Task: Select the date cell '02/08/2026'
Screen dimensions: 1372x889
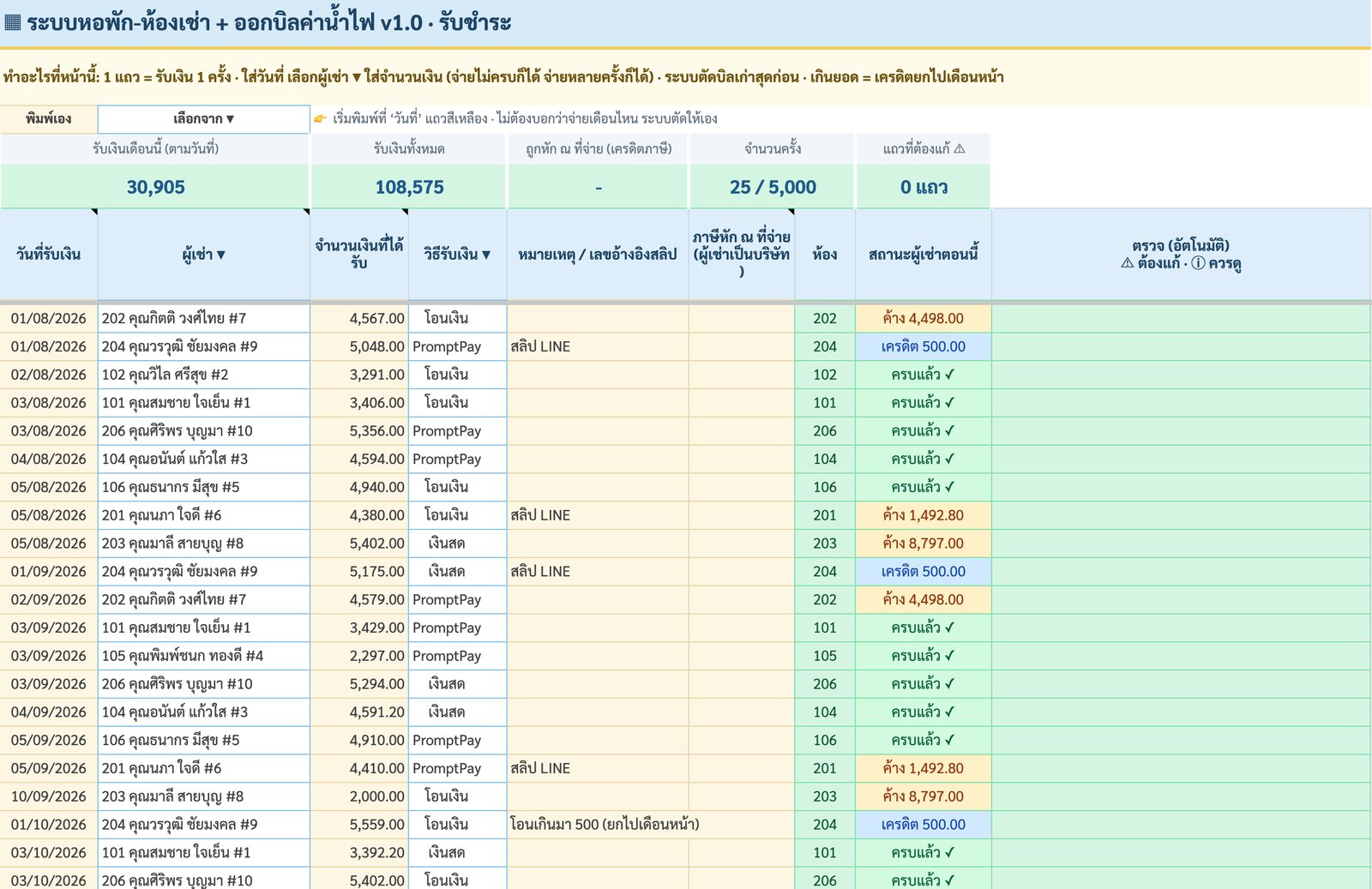Action: [49, 375]
